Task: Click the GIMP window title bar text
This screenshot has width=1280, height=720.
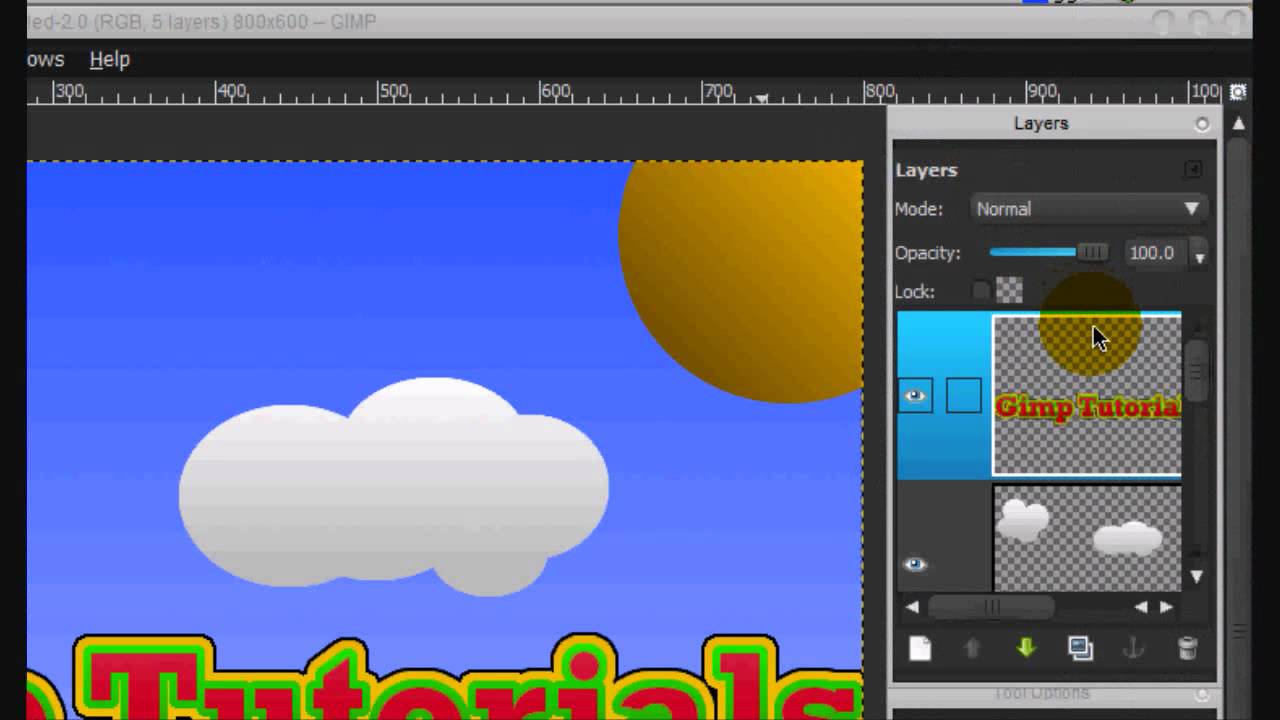Action: click(x=202, y=21)
